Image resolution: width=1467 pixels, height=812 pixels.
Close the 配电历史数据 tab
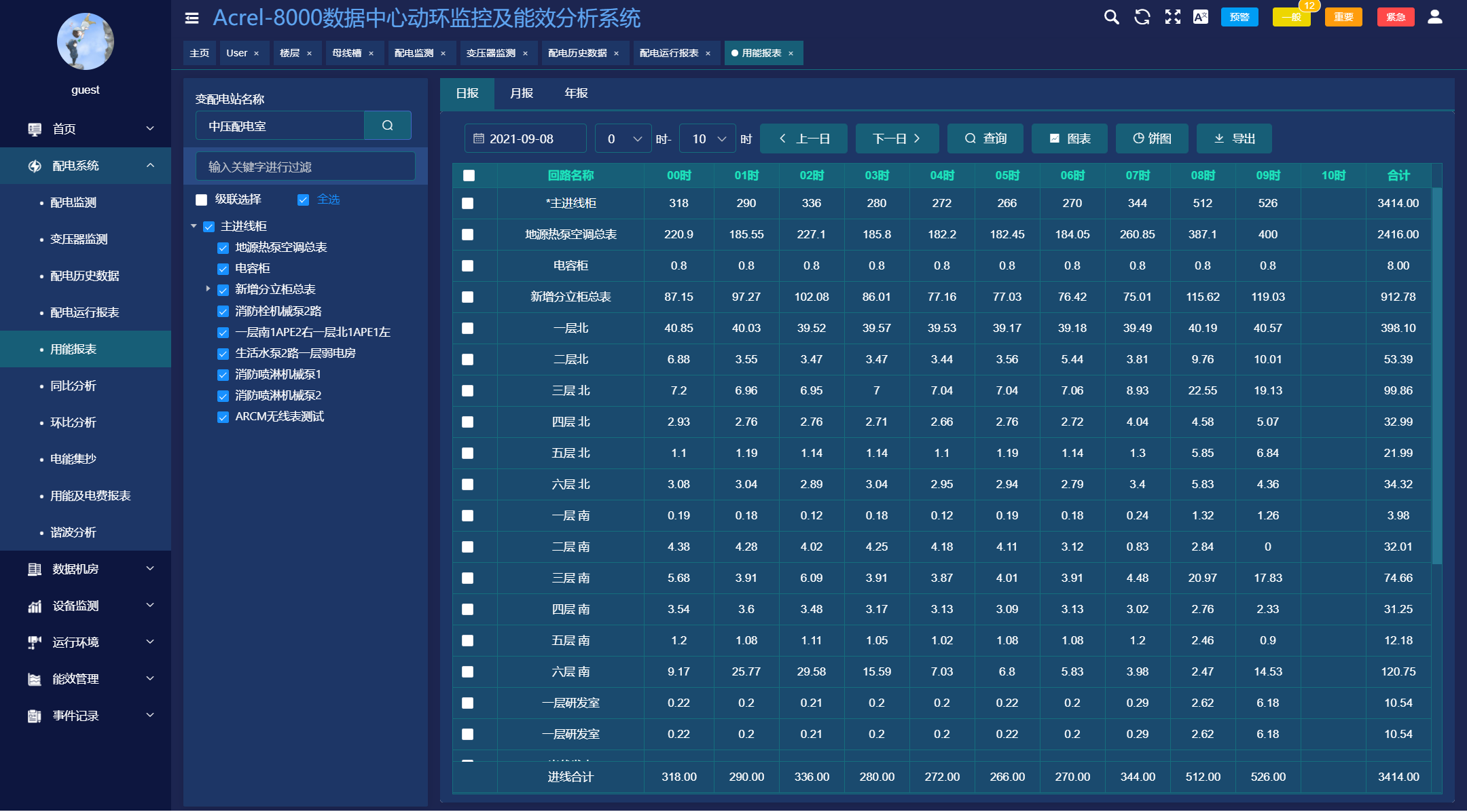coord(617,54)
